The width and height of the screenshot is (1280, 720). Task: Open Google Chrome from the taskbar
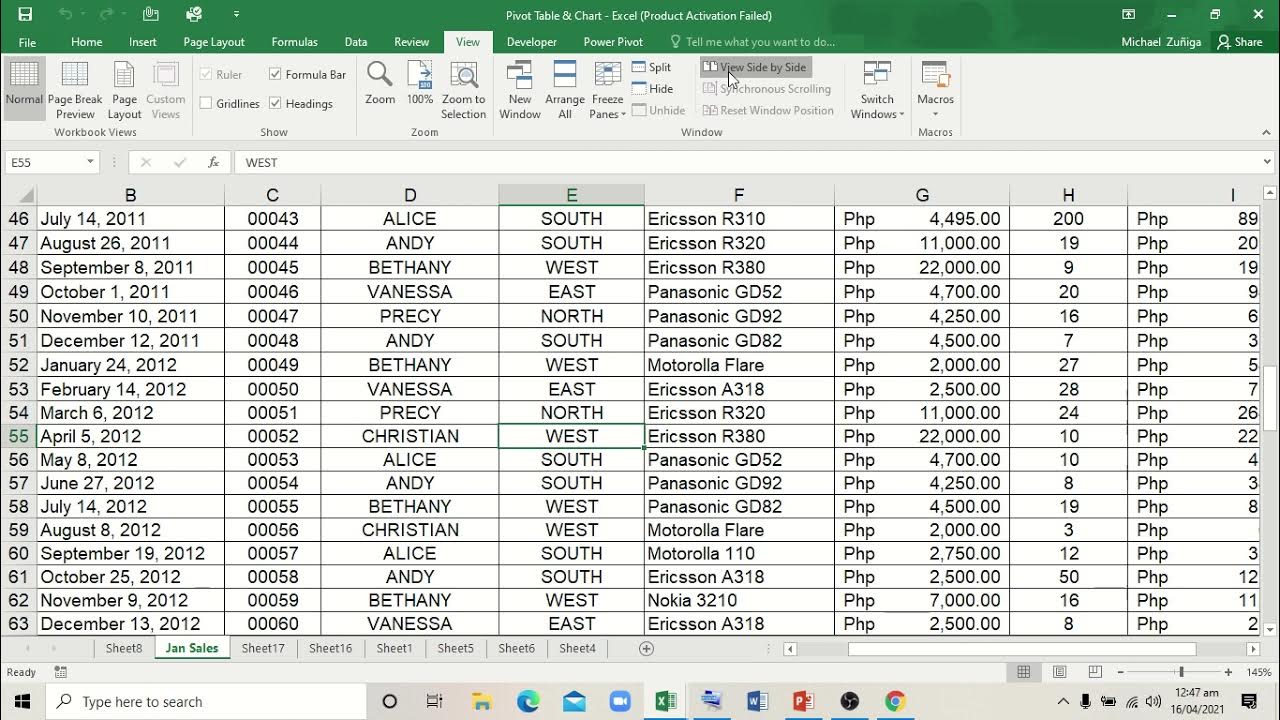(x=895, y=701)
